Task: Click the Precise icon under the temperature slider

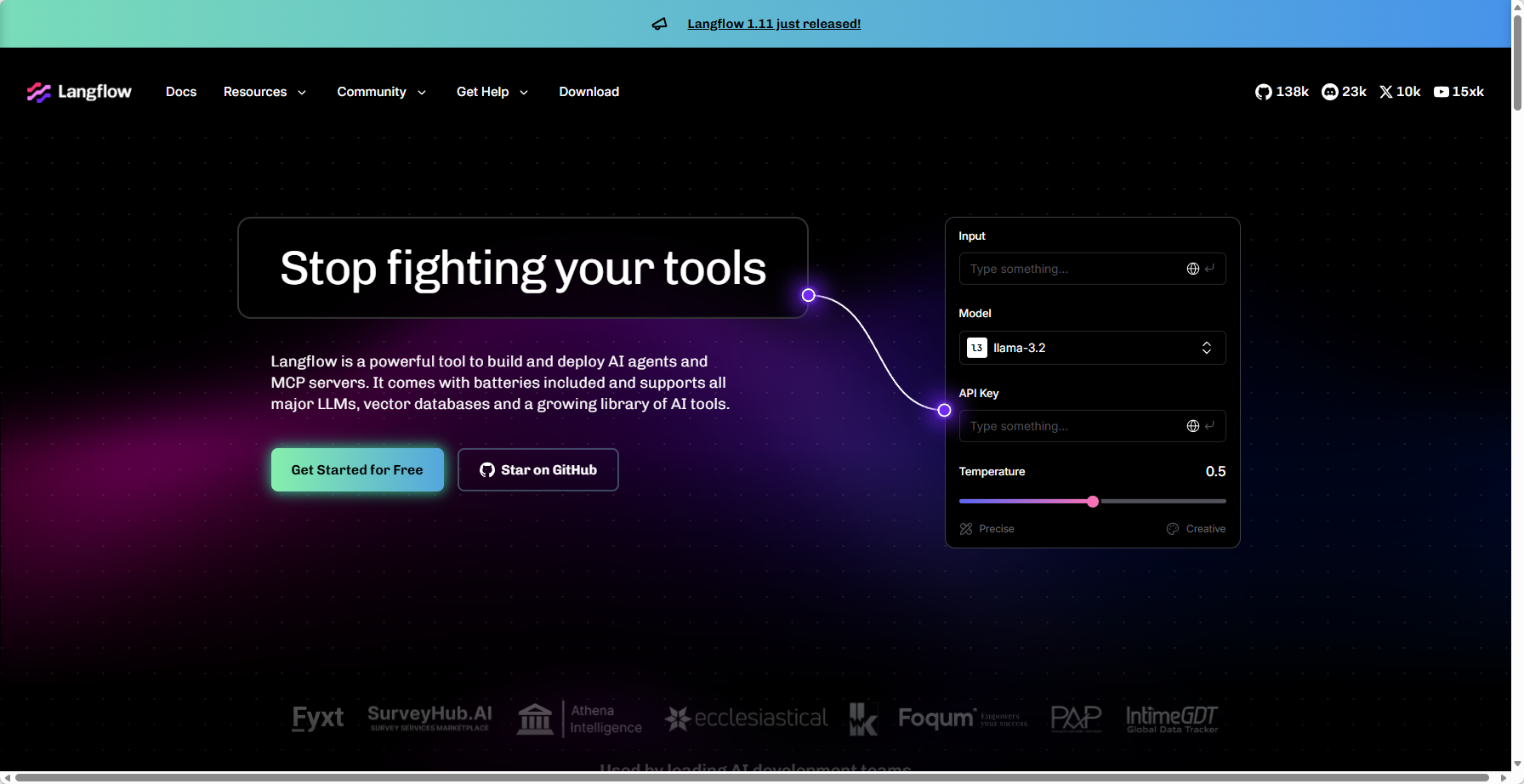Action: point(966,529)
